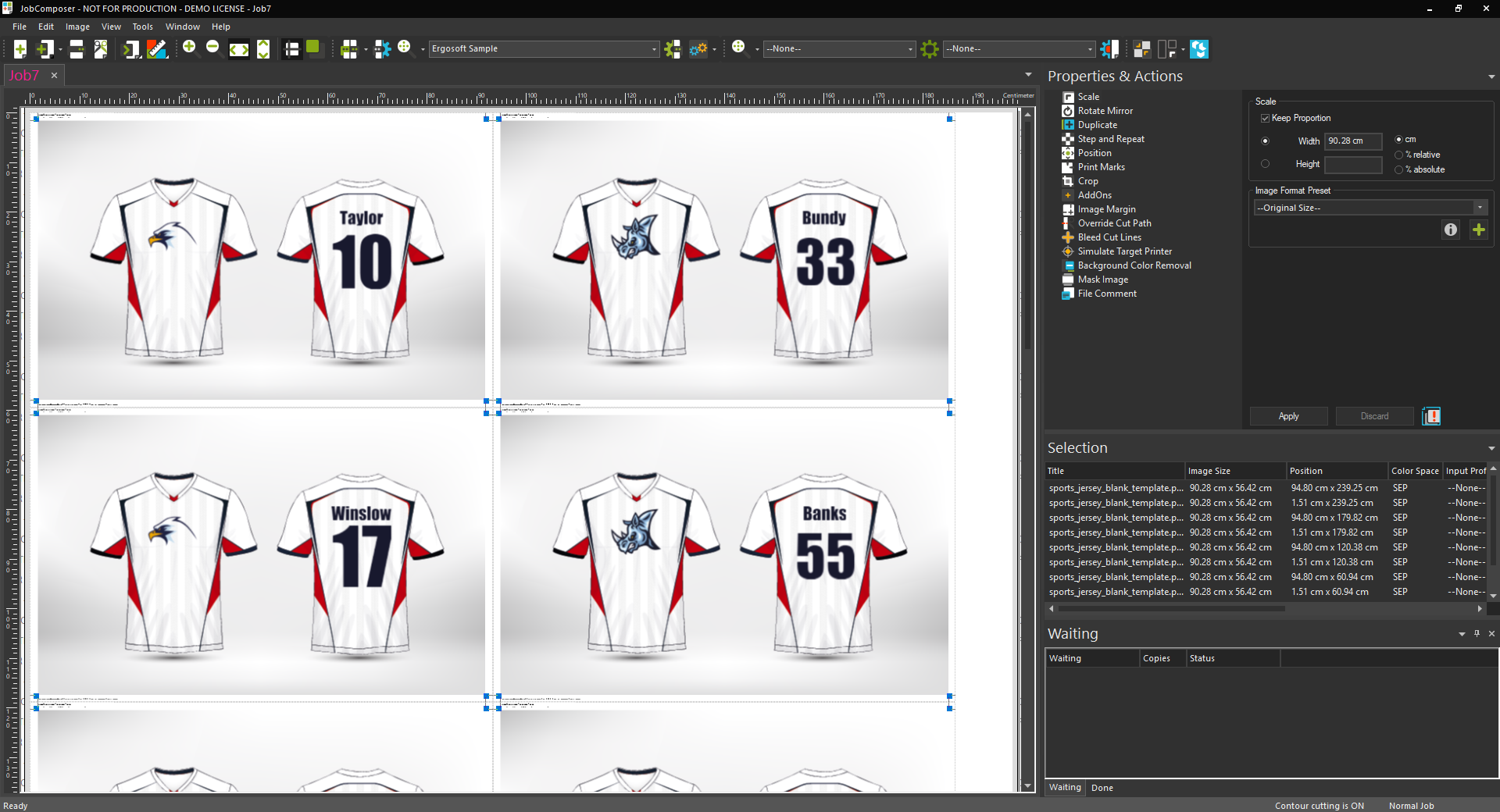
Task: Click the Copies column header in Waiting
Action: [1162, 658]
